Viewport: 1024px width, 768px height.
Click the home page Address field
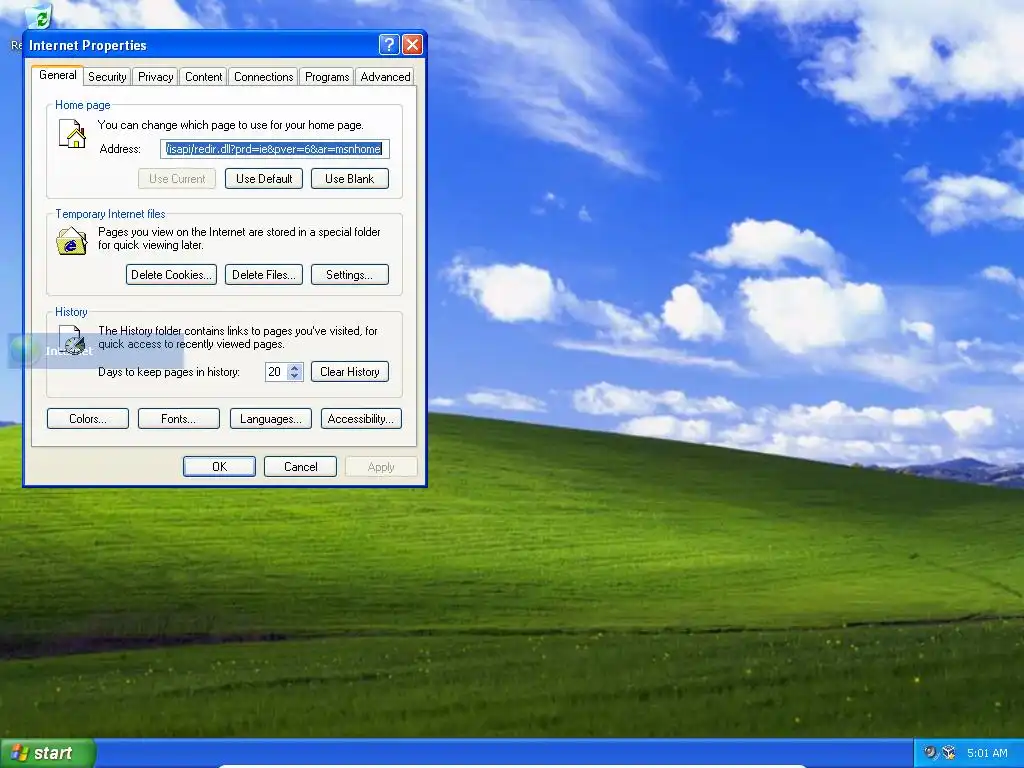(275, 149)
